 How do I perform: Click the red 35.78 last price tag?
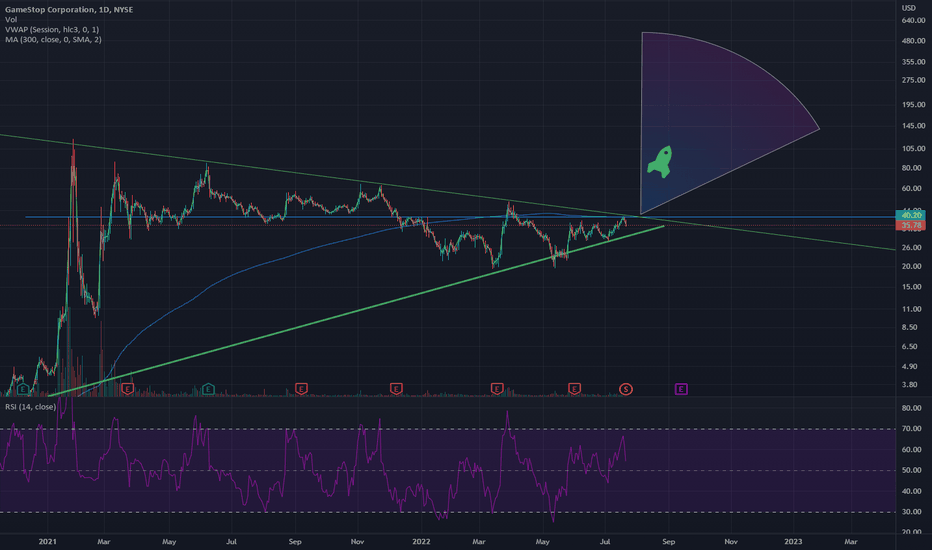(x=911, y=226)
